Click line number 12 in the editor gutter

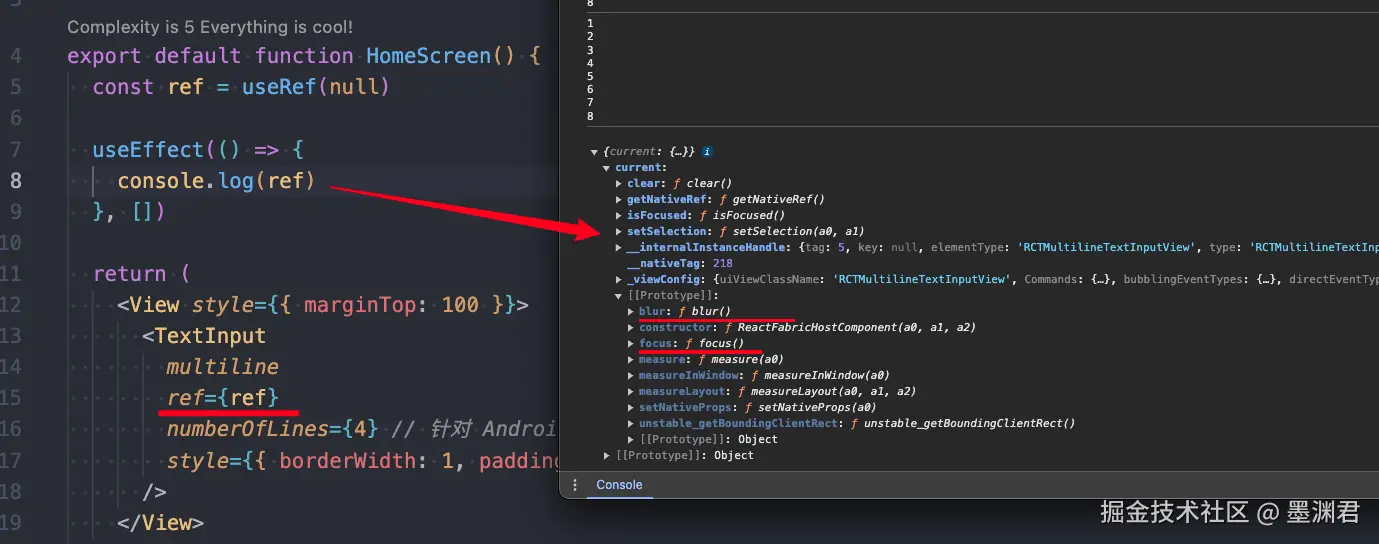click(x=11, y=305)
